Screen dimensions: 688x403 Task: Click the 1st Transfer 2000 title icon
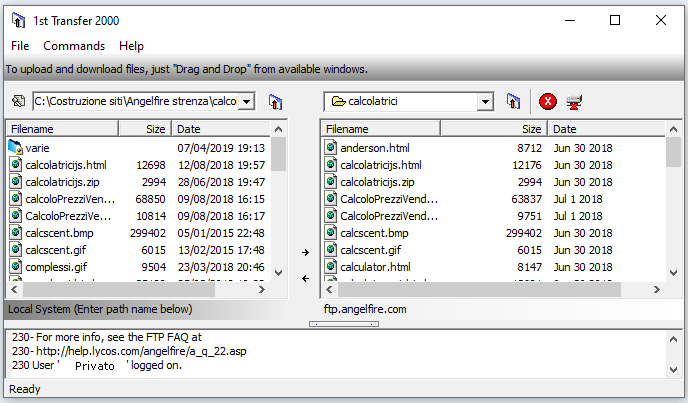(18, 21)
